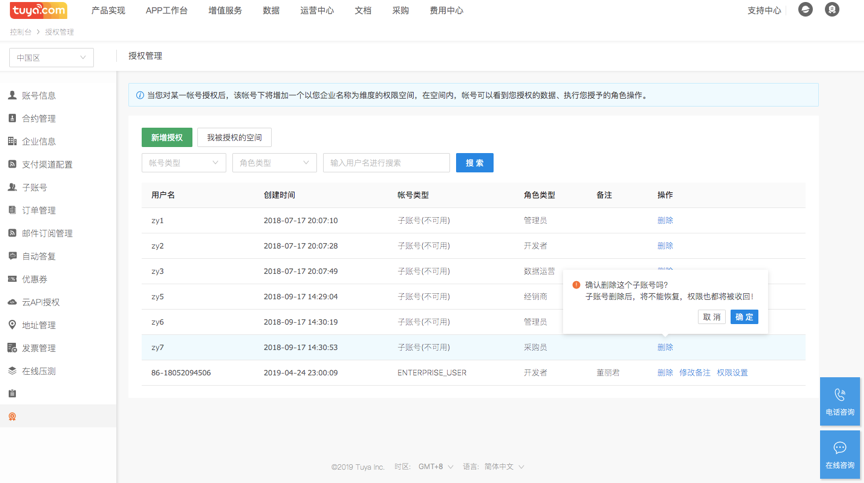
Task: Click the 创建时间 column header
Action: (279, 195)
